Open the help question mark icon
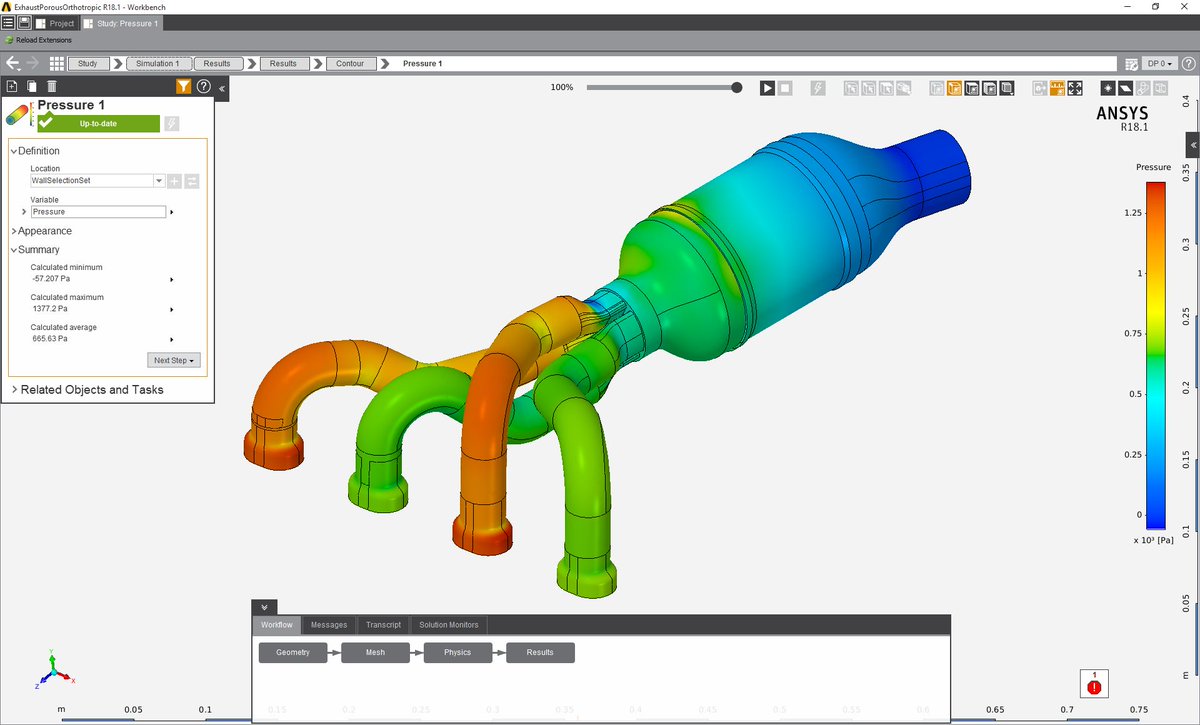 point(204,87)
